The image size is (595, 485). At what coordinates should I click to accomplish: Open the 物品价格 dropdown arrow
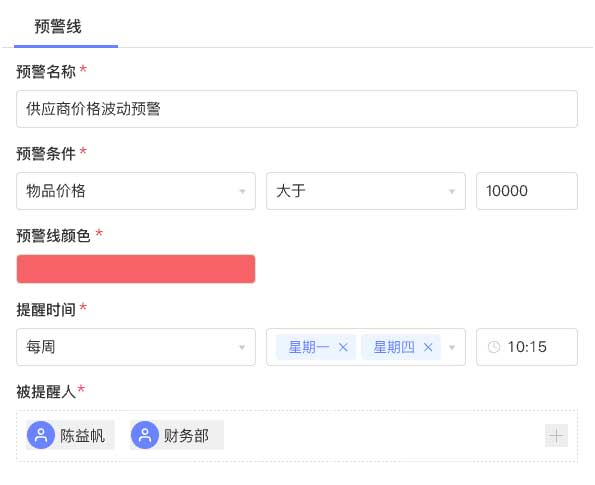pyautogui.click(x=242, y=191)
